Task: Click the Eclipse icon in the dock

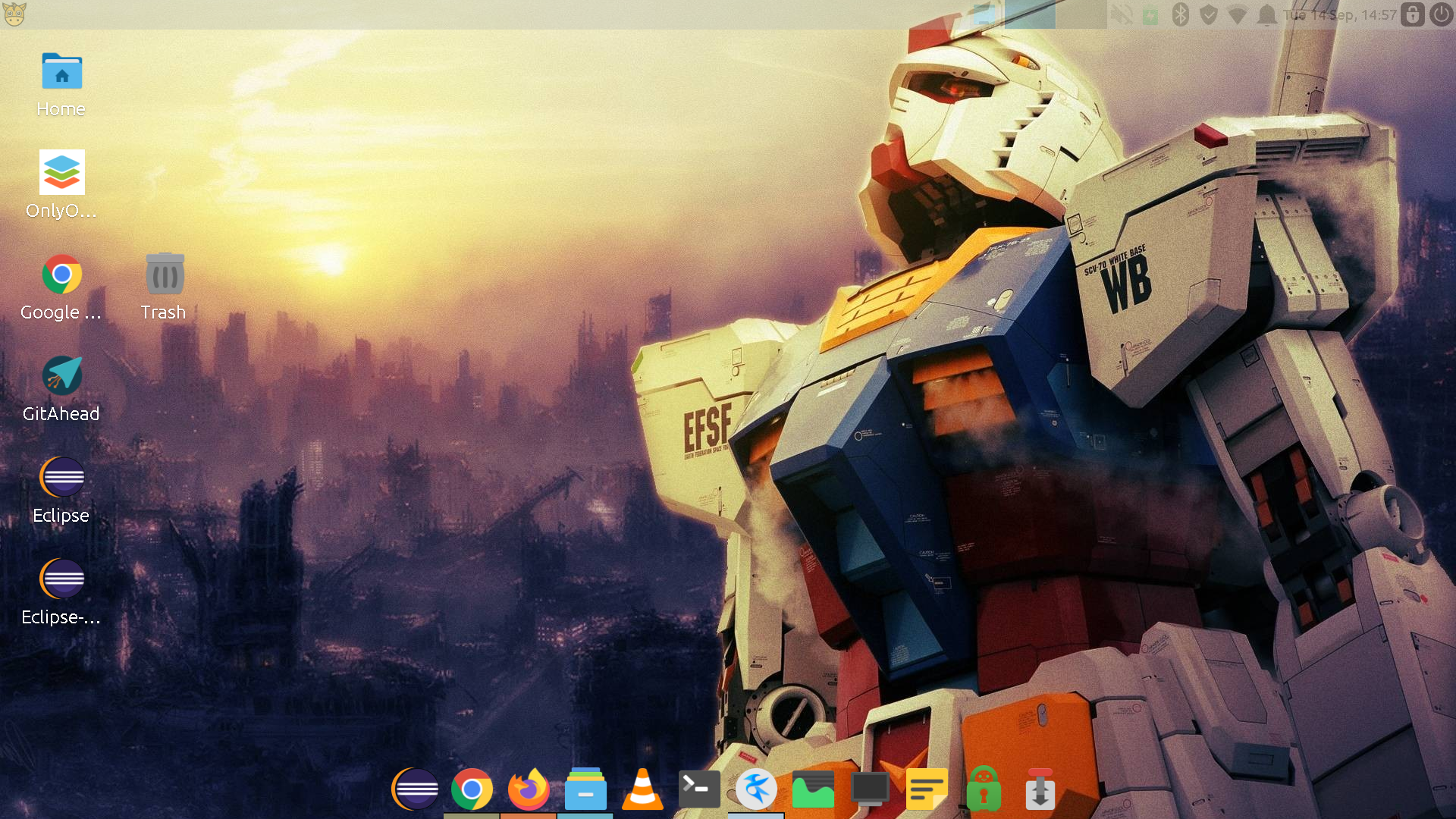Action: (x=415, y=789)
